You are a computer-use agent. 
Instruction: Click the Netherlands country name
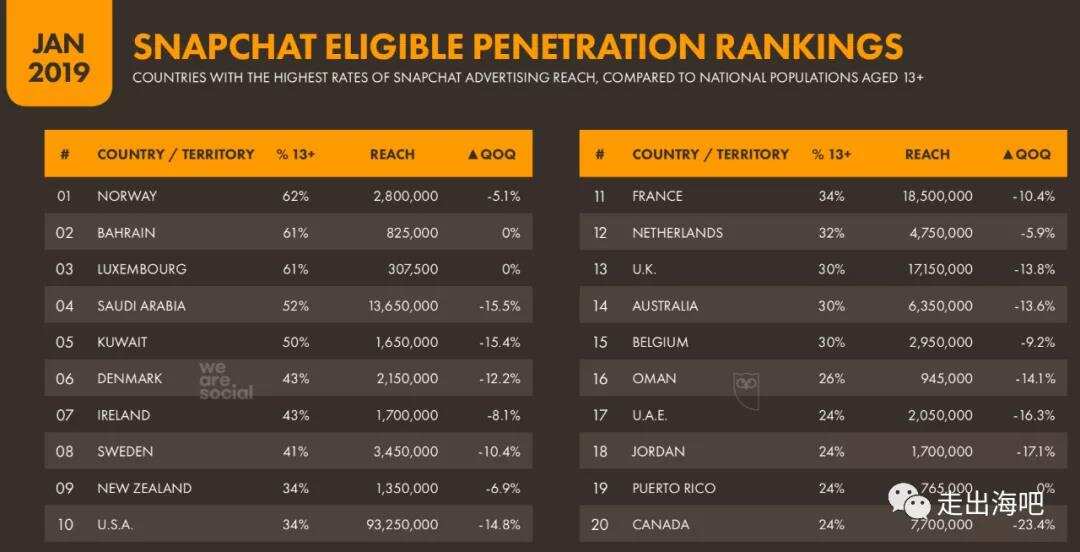[677, 233]
